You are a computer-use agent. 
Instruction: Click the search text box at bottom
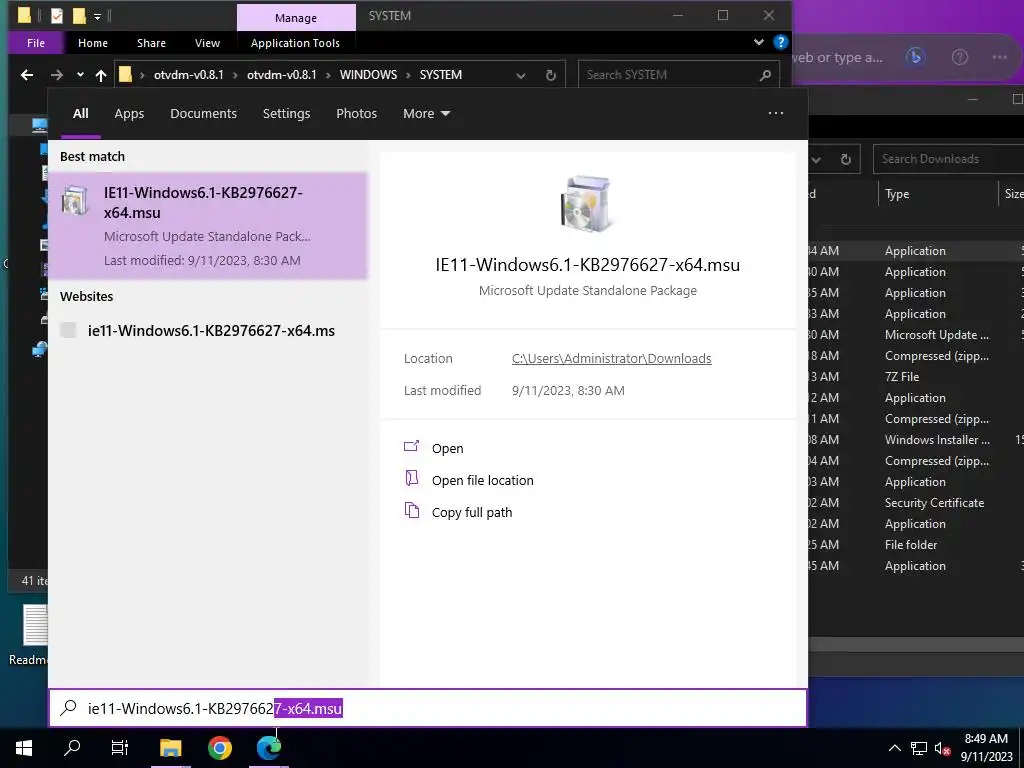(x=428, y=708)
